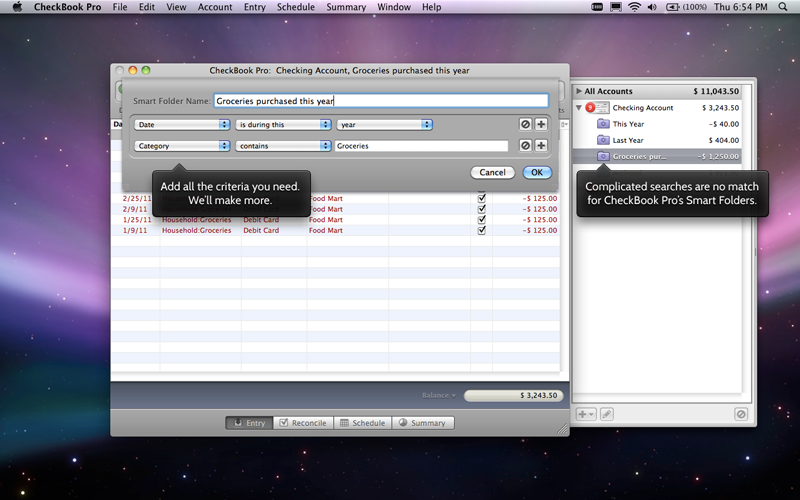Add a criterion after the Category row
This screenshot has height=500, width=800.
click(541, 146)
